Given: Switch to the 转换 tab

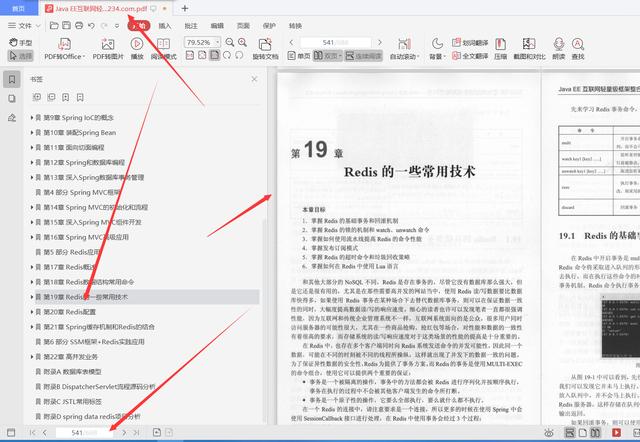Looking at the screenshot, I should (295, 26).
